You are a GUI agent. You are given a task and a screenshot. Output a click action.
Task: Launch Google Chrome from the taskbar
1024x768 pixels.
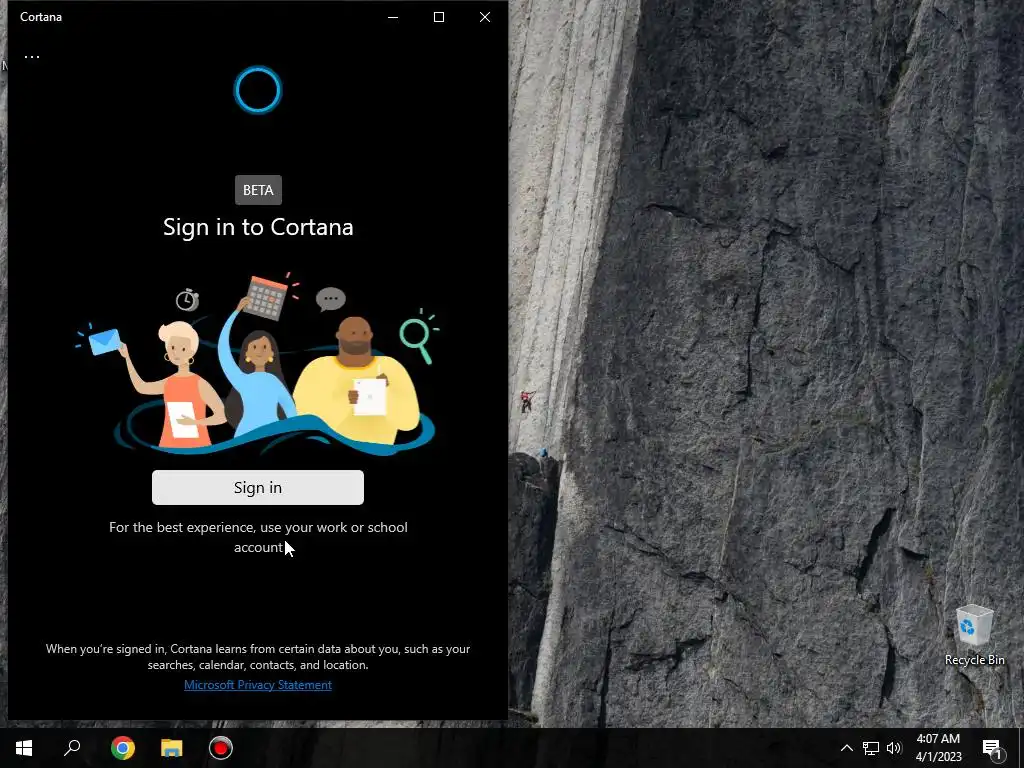pos(123,748)
